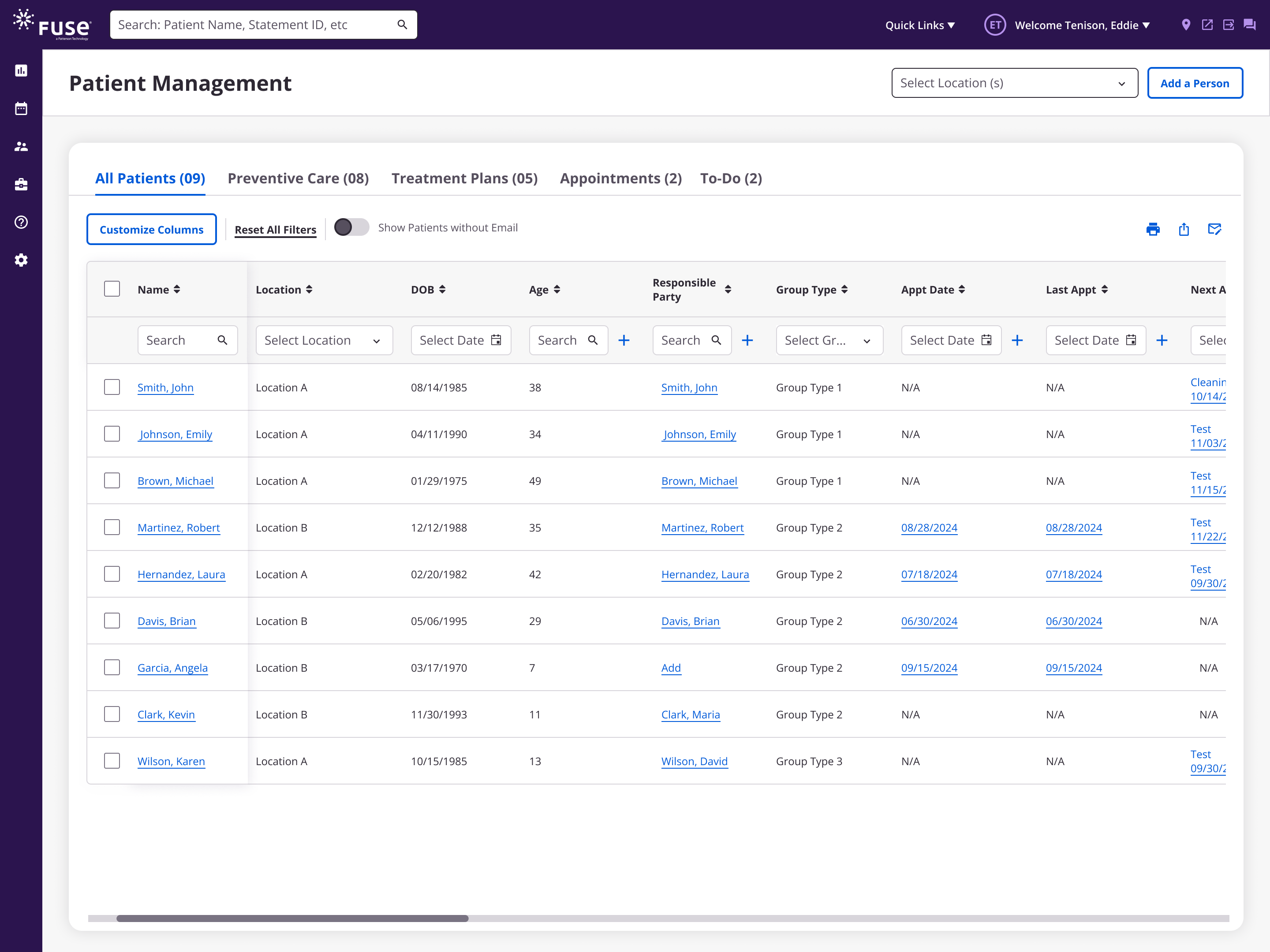The width and height of the screenshot is (1270, 952).
Task: Switch to the Treatment Plans tab
Action: (464, 178)
